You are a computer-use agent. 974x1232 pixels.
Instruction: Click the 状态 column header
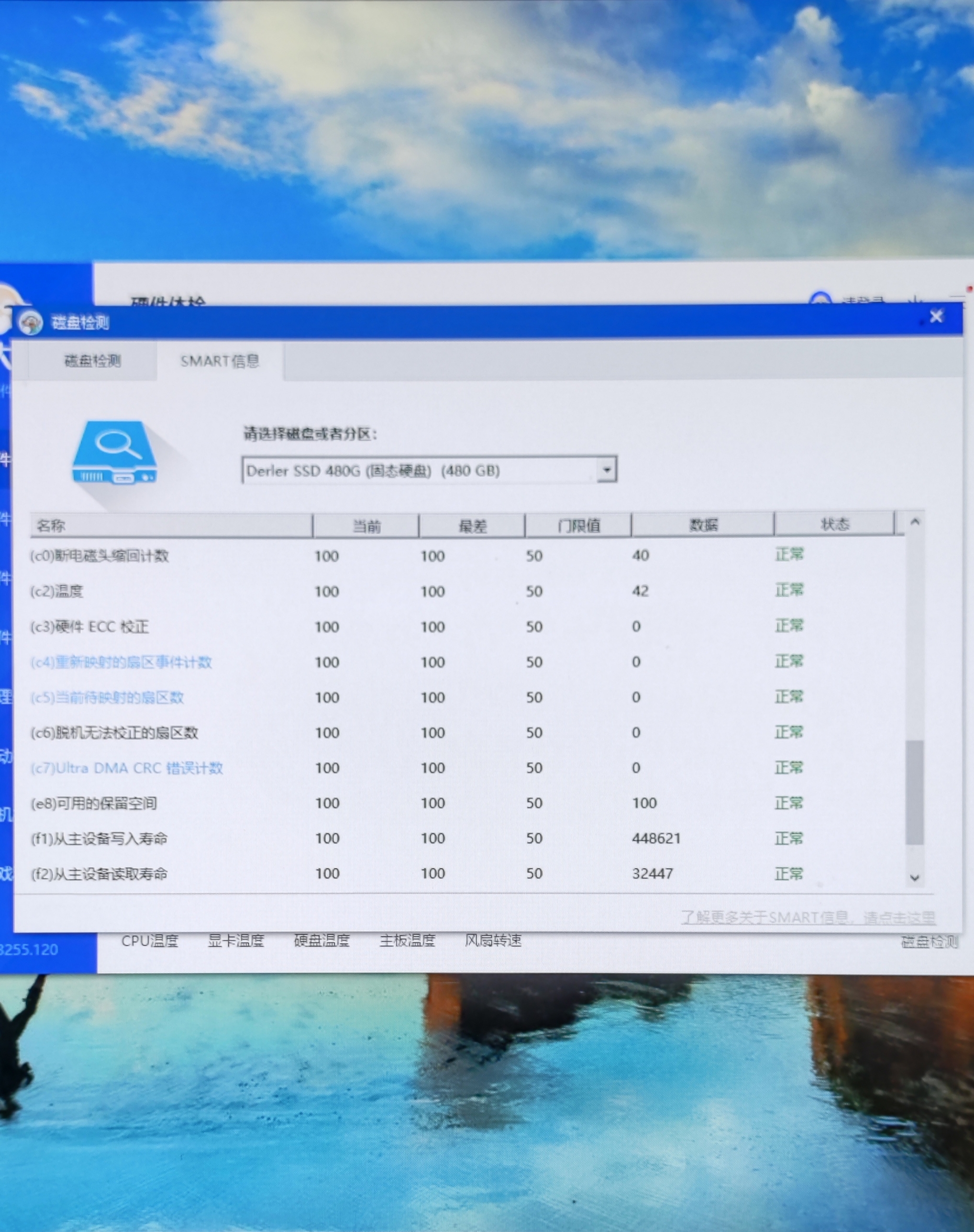tap(834, 524)
